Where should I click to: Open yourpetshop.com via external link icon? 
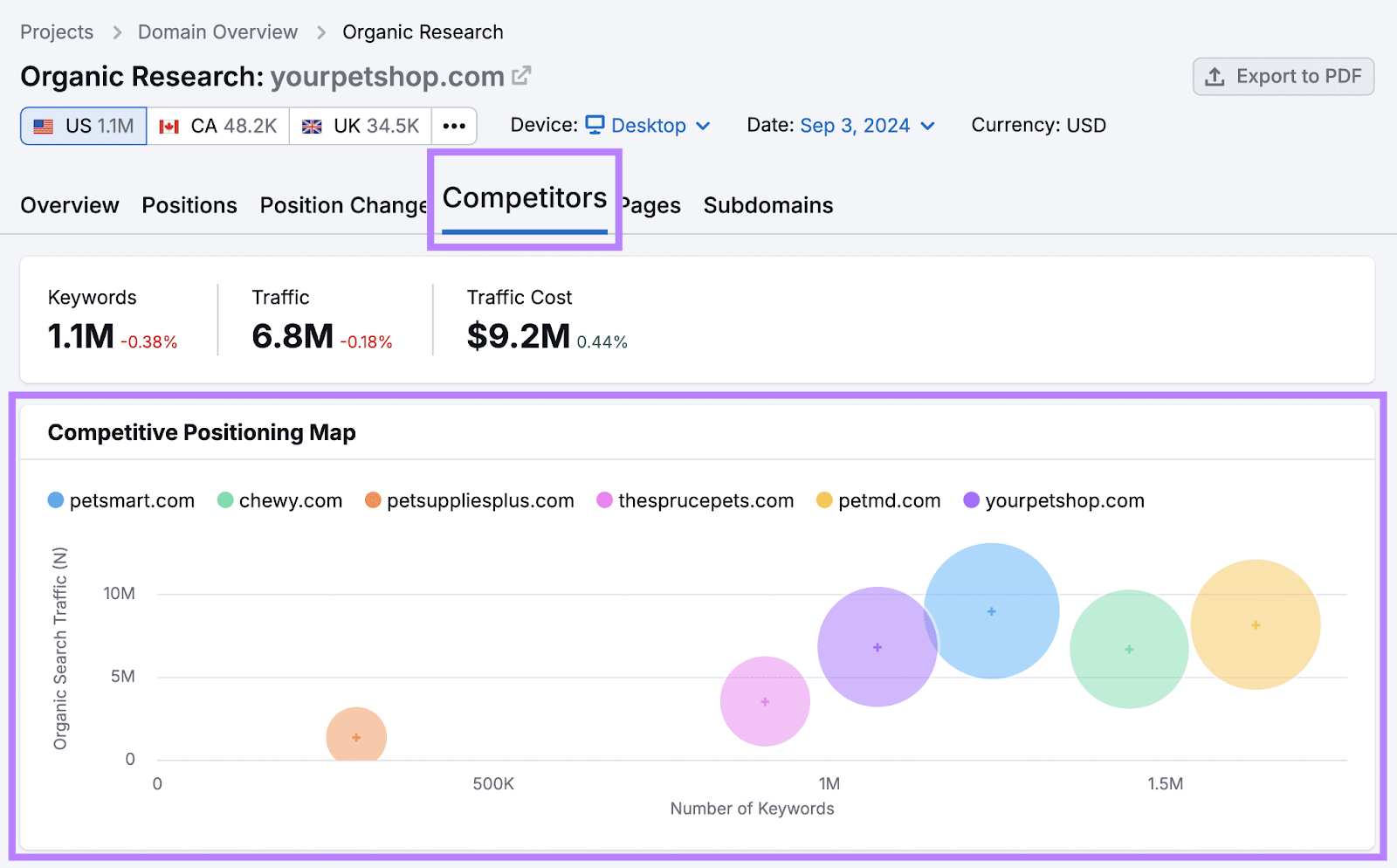point(521,75)
